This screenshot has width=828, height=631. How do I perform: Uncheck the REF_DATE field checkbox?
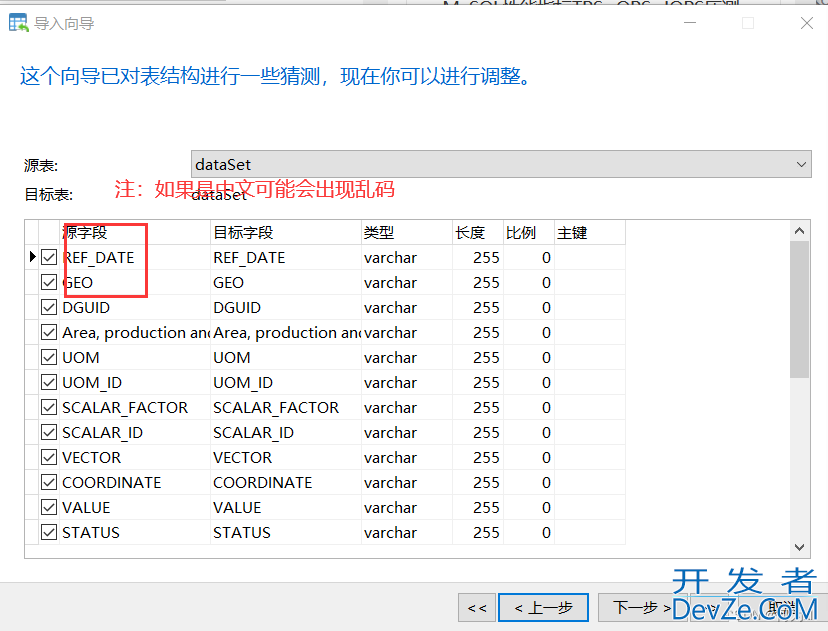click(x=49, y=257)
